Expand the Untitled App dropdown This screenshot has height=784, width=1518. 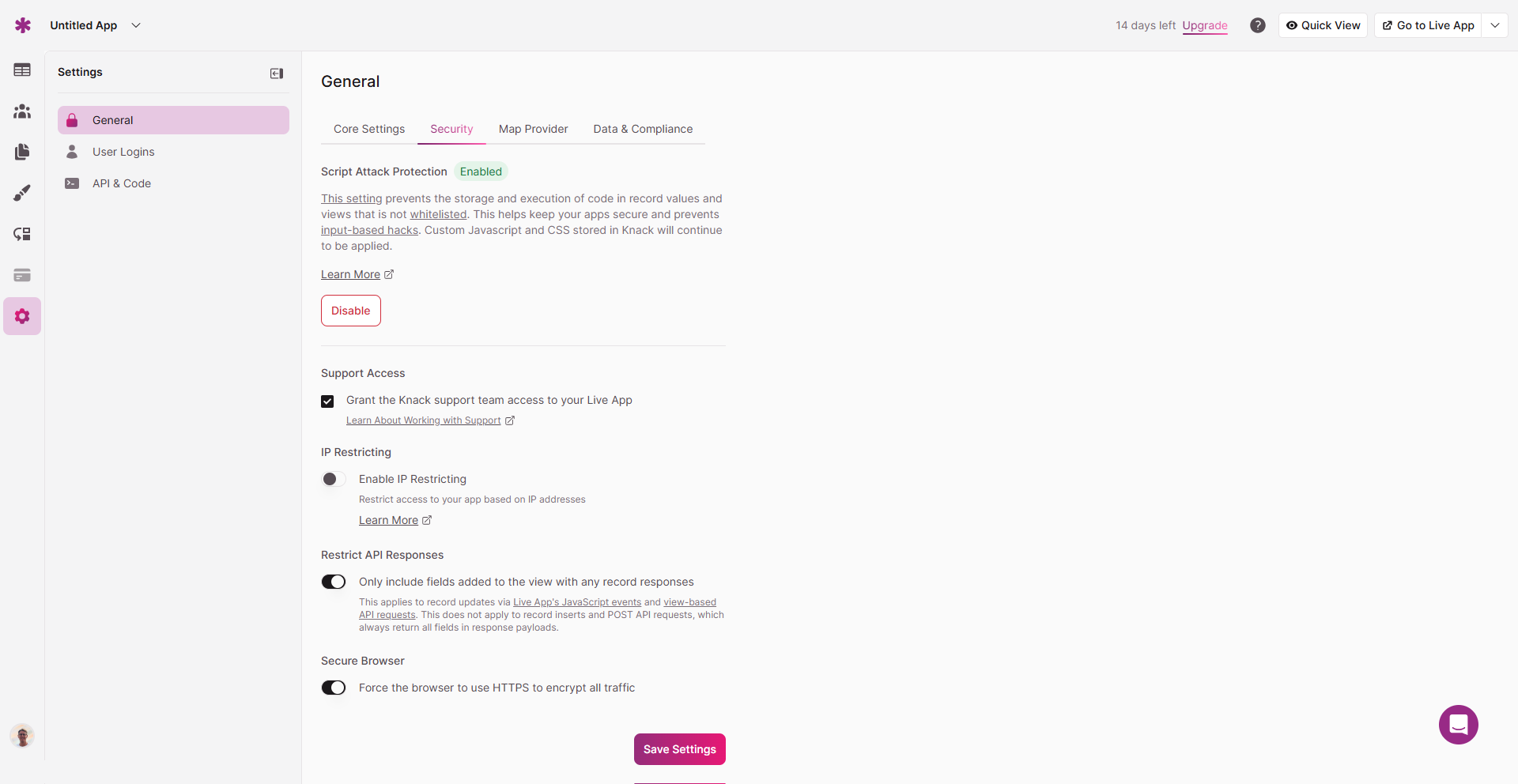[x=136, y=25]
